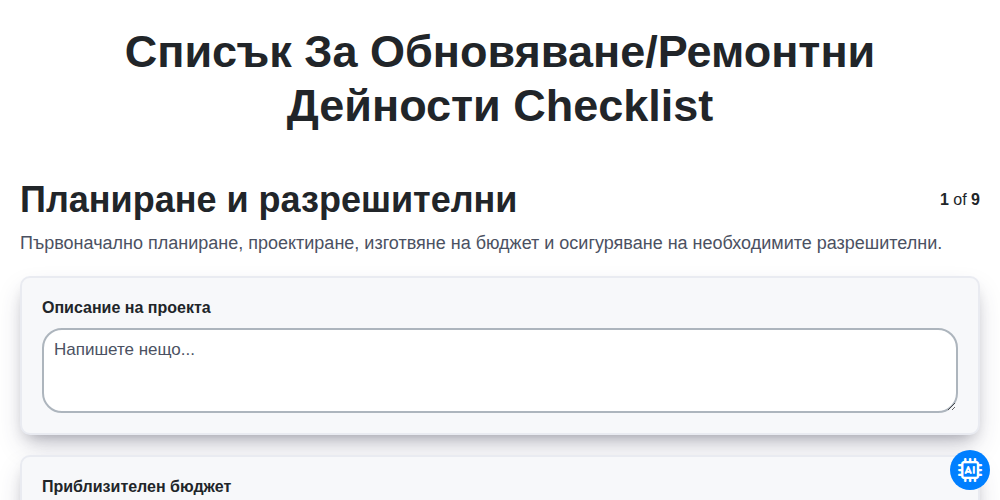Click the current step number 1

click(x=944, y=200)
